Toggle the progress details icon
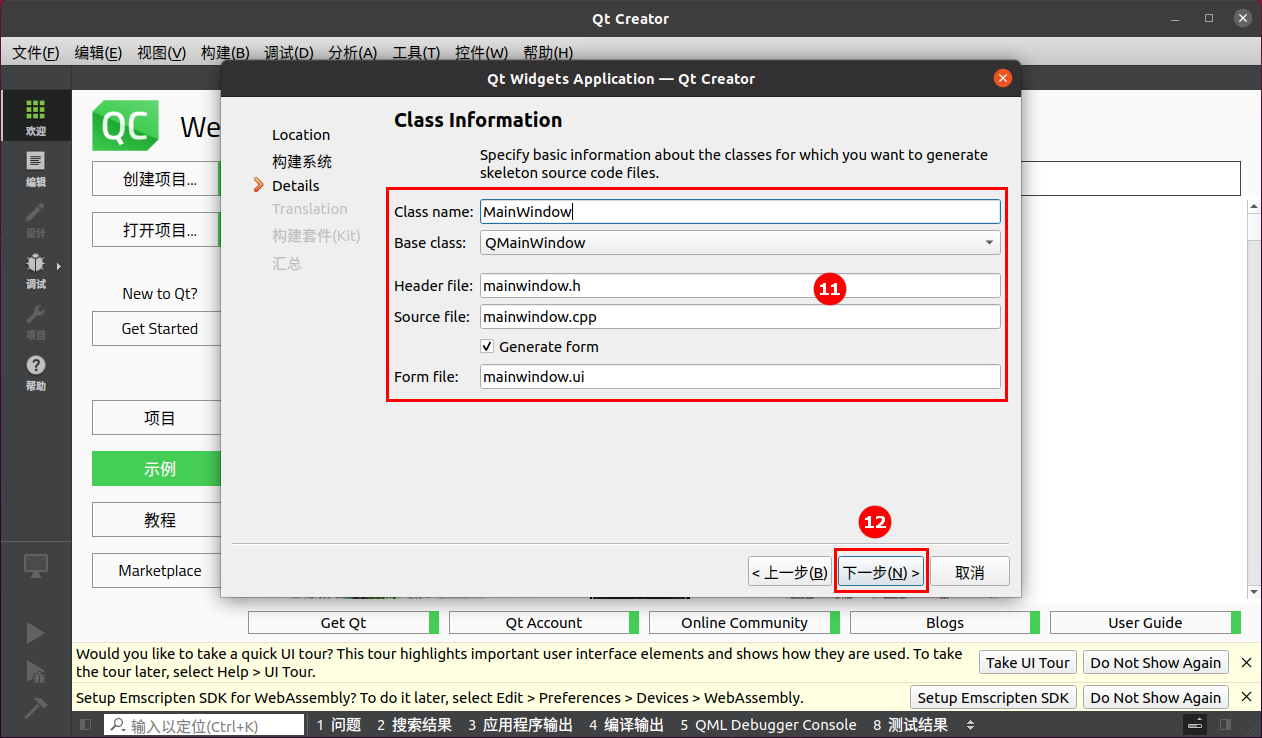 pos(1196,725)
